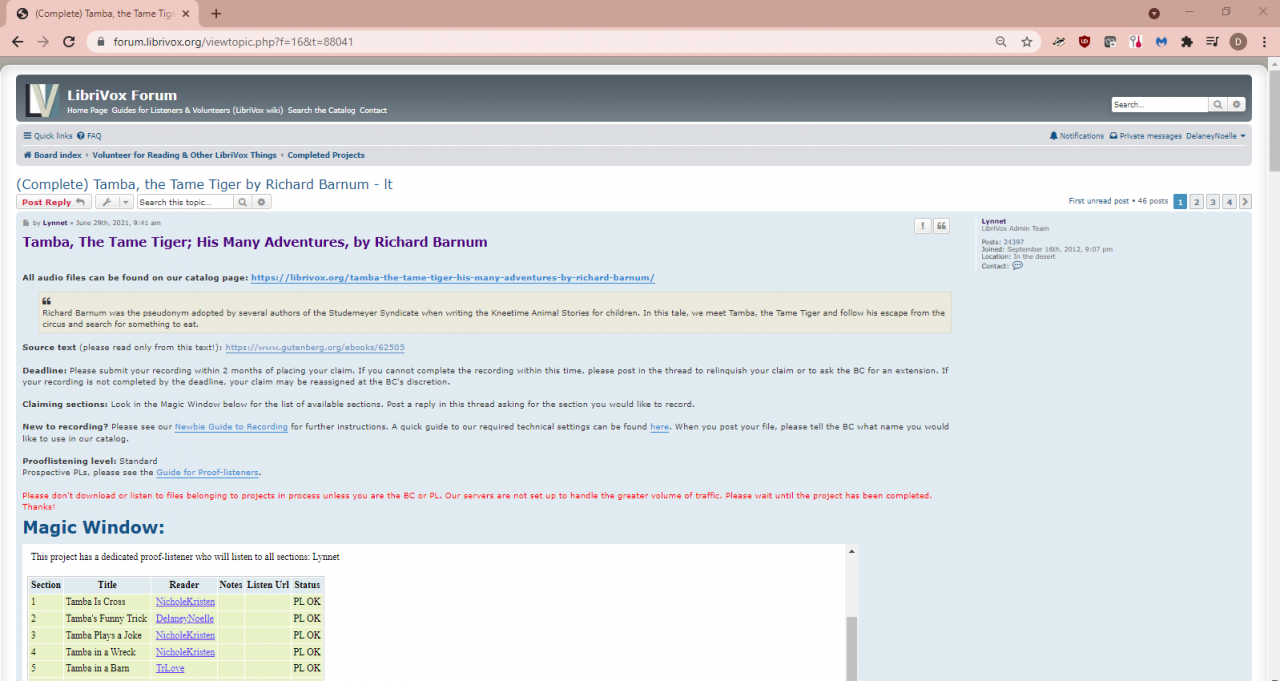Go to page 4 of topic
This screenshot has width=1280, height=681.
(x=1229, y=201)
